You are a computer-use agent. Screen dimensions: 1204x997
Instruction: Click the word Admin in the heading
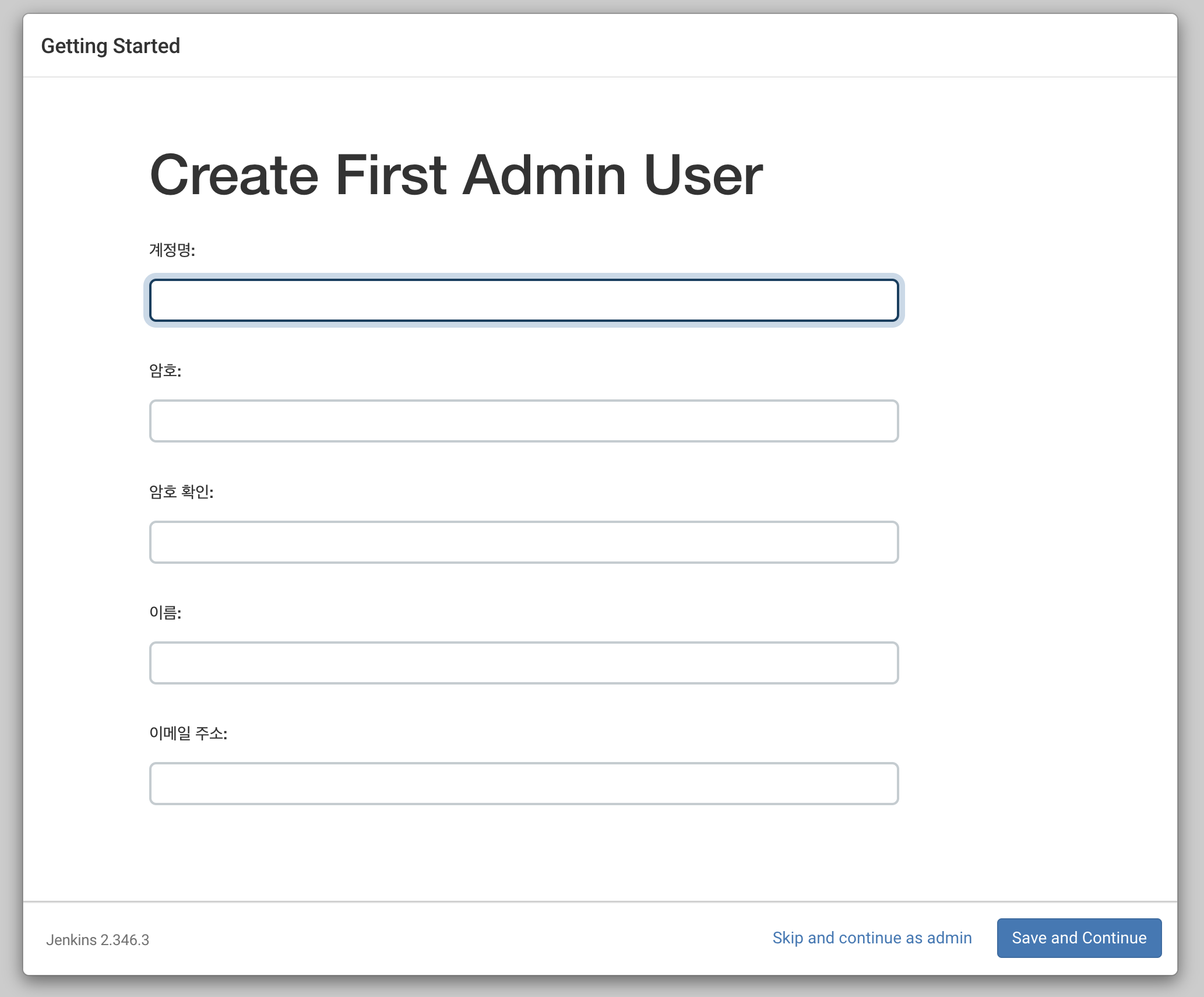(x=544, y=175)
